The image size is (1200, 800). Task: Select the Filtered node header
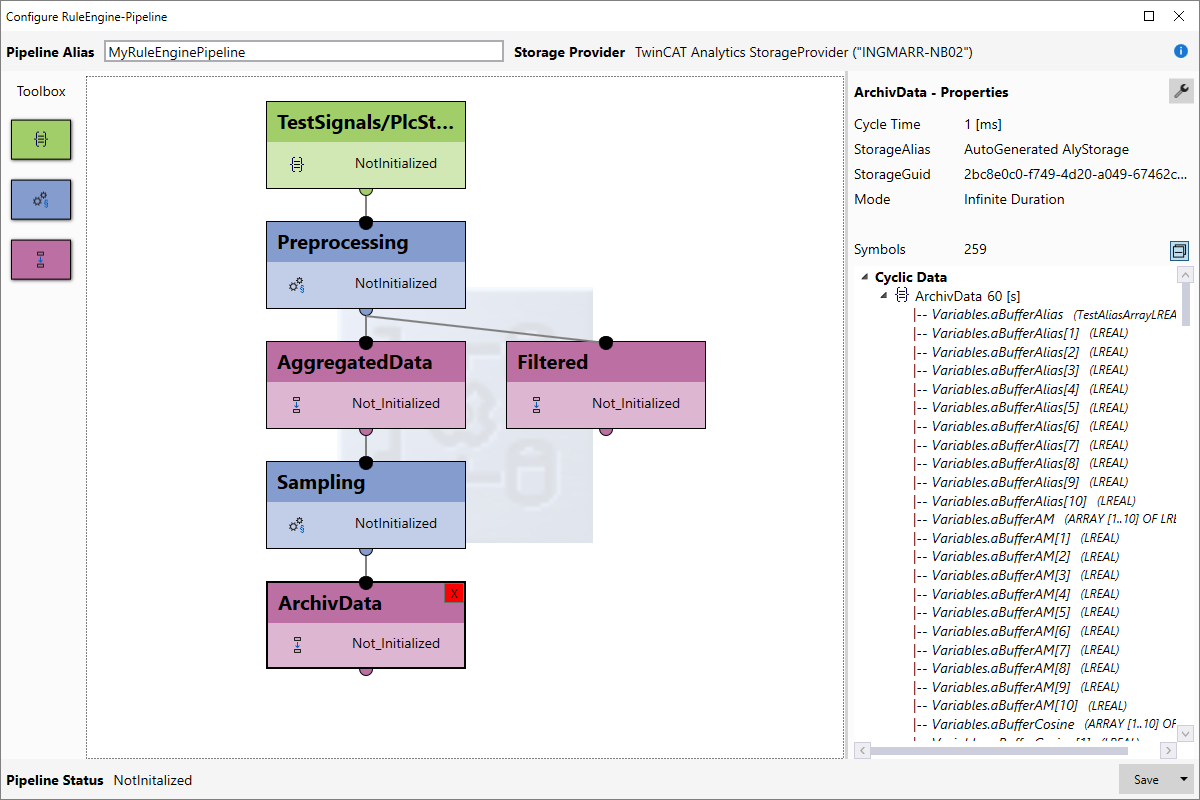606,362
